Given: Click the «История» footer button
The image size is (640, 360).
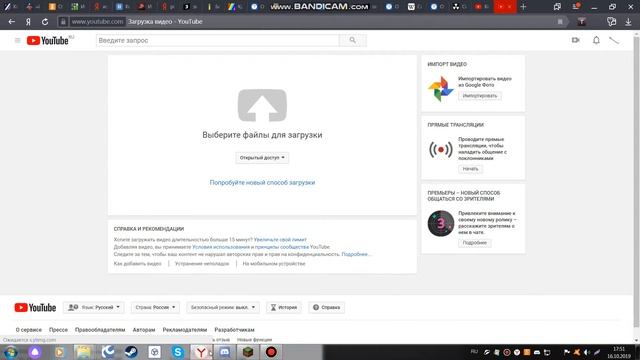Looking at the screenshot, I should click(284, 307).
